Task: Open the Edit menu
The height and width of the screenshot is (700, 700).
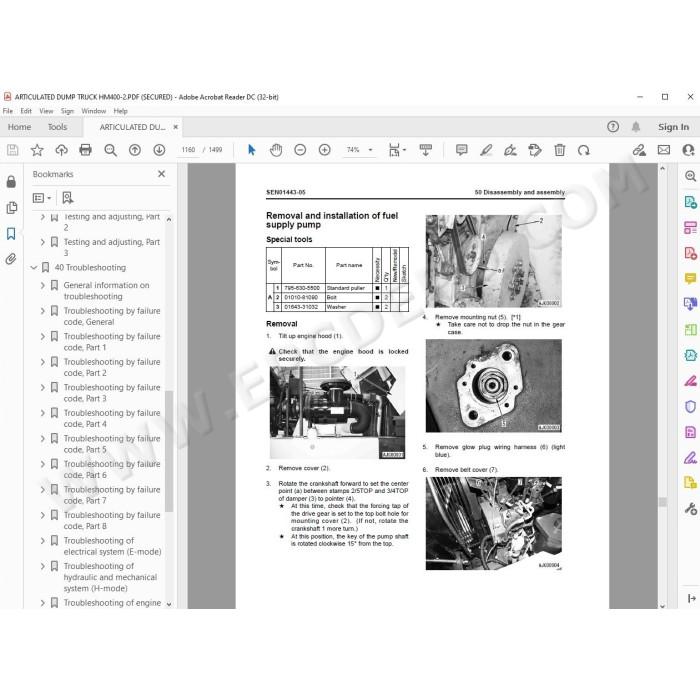Action: point(26,111)
